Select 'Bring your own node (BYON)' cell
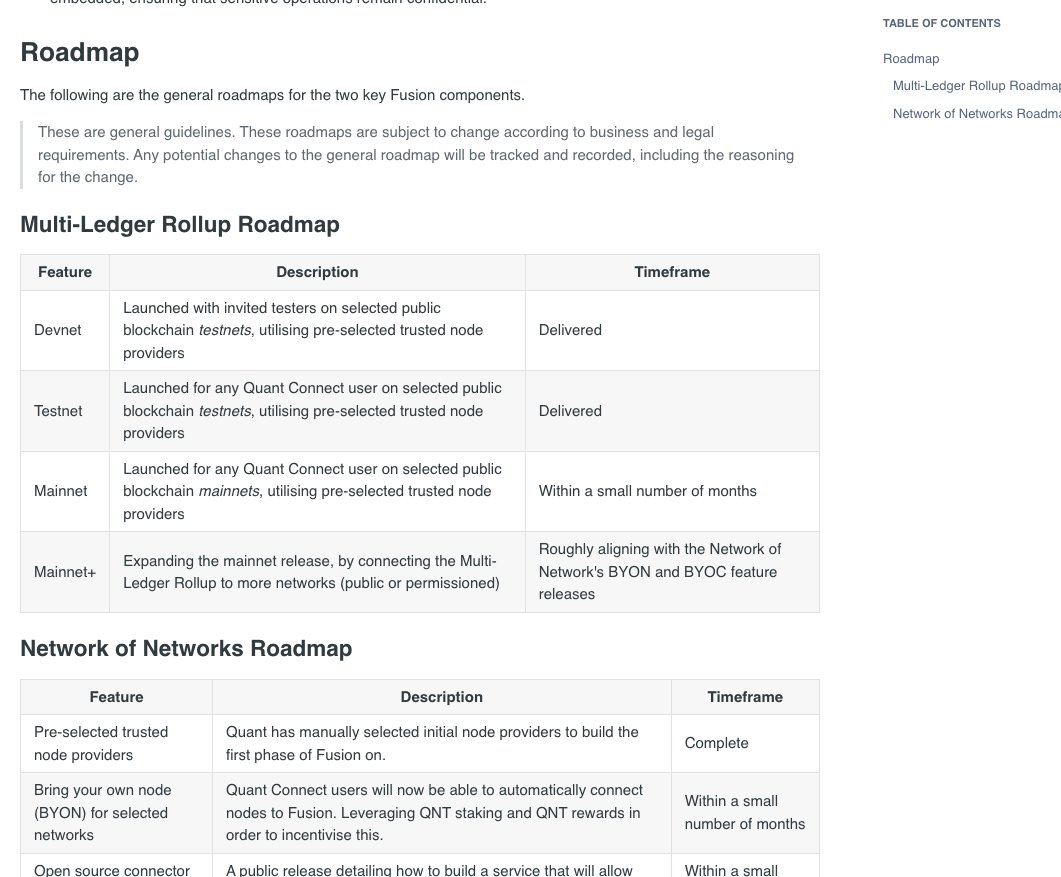Image resolution: width=1061 pixels, height=877 pixels. pos(116,813)
